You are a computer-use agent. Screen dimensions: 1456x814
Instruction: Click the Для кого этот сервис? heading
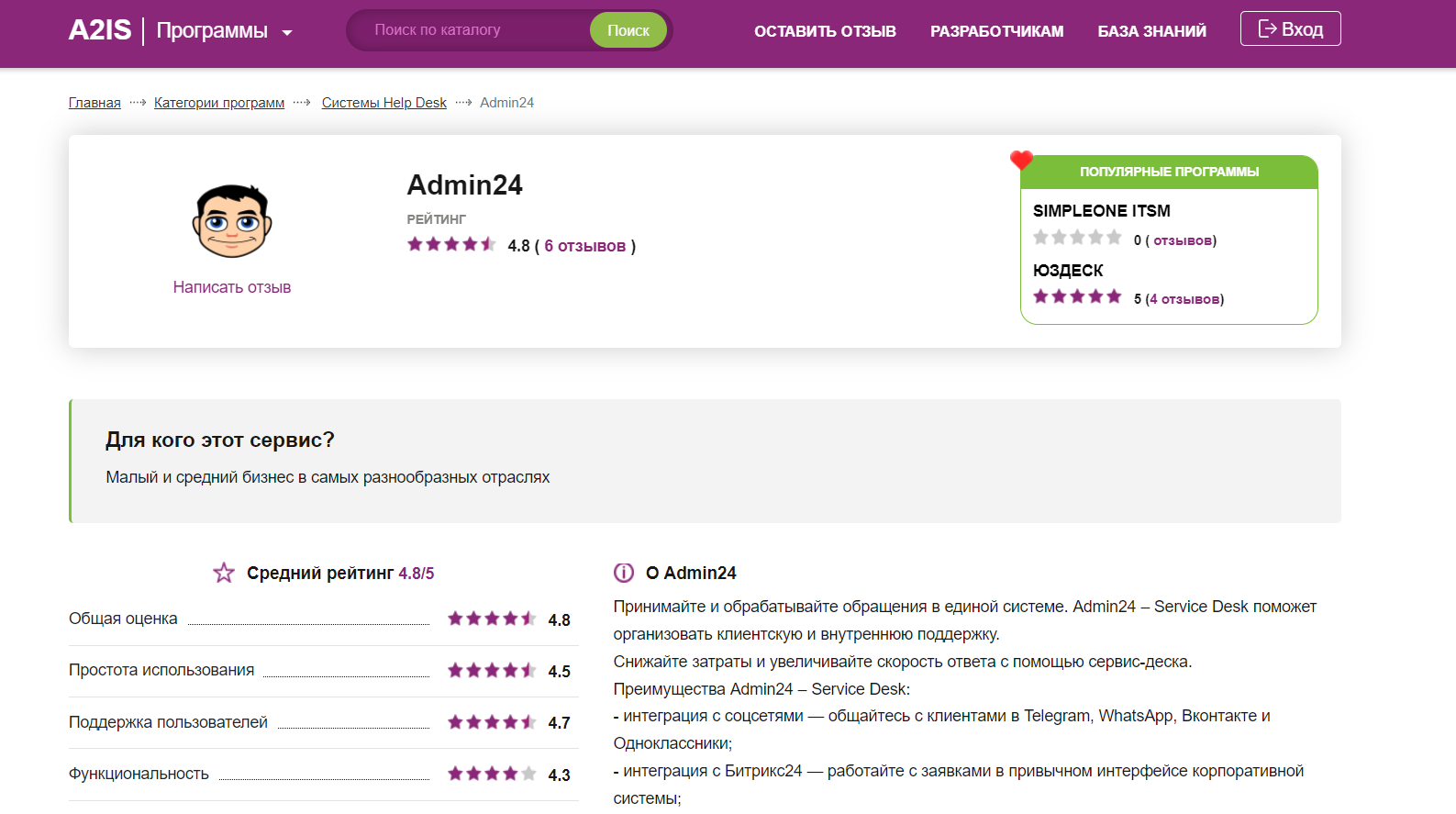coord(220,440)
